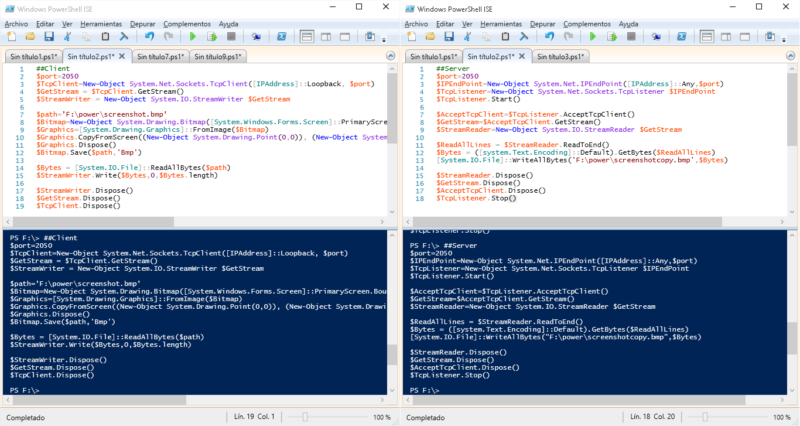
Task: Clear console brush icon in left toolbar
Action: (123, 36)
